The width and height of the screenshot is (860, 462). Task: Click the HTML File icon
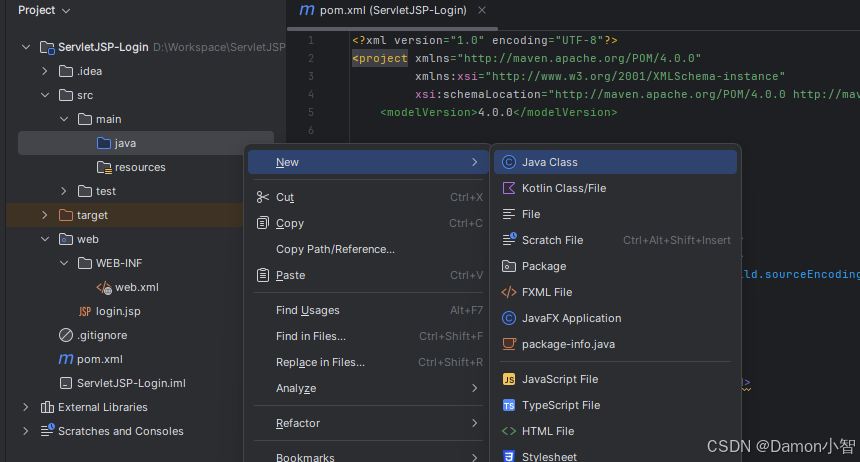coord(509,432)
